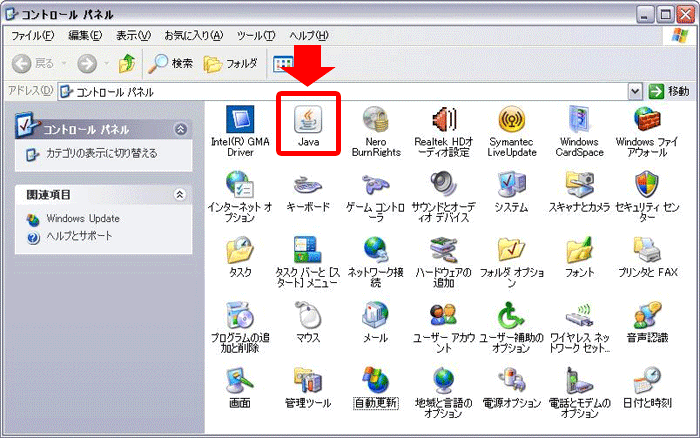Click the 検索 search button

(171, 64)
